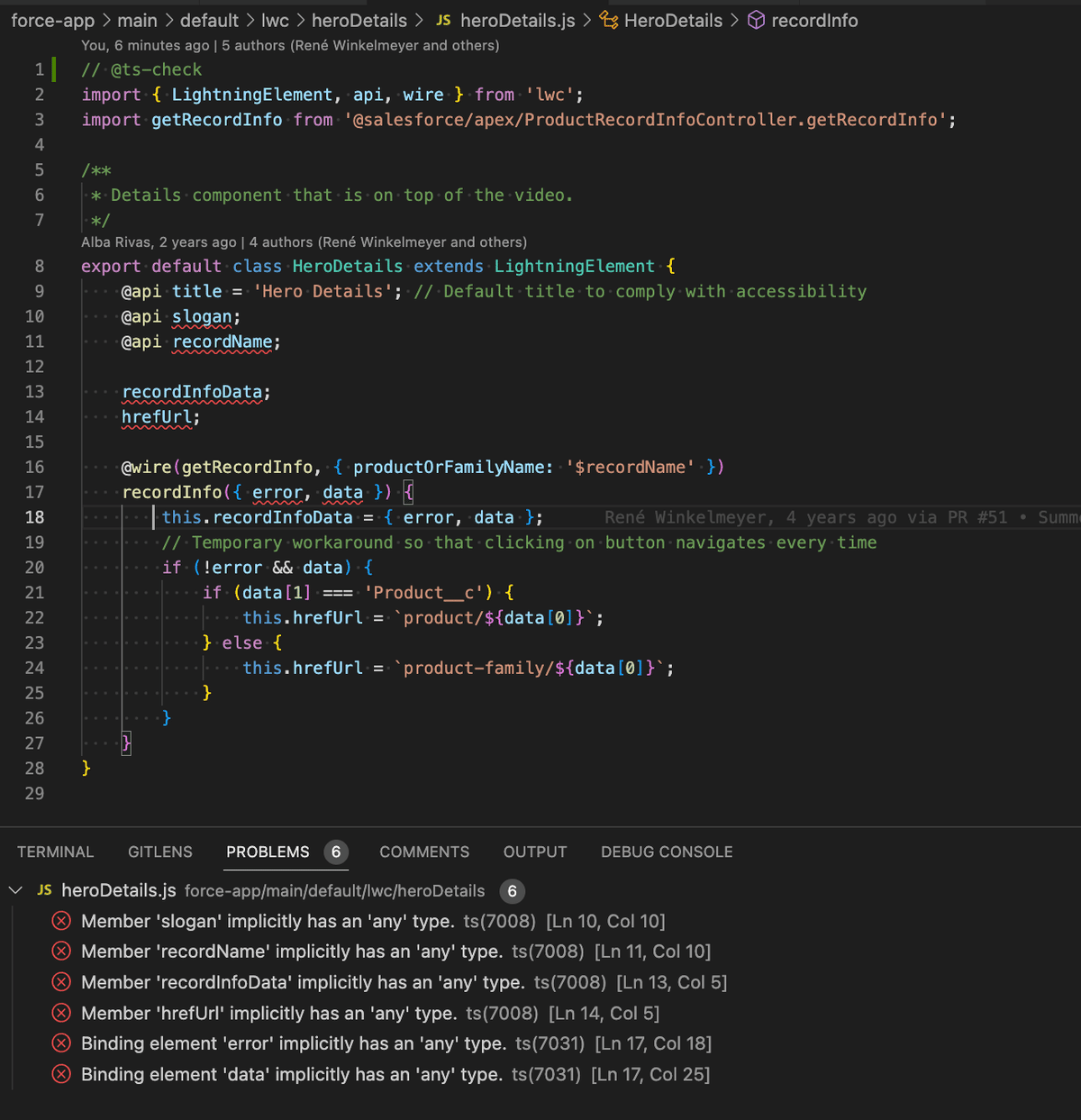Click the class symbol icon before HeroDetails
This screenshot has width=1081, height=1120.
(609, 20)
